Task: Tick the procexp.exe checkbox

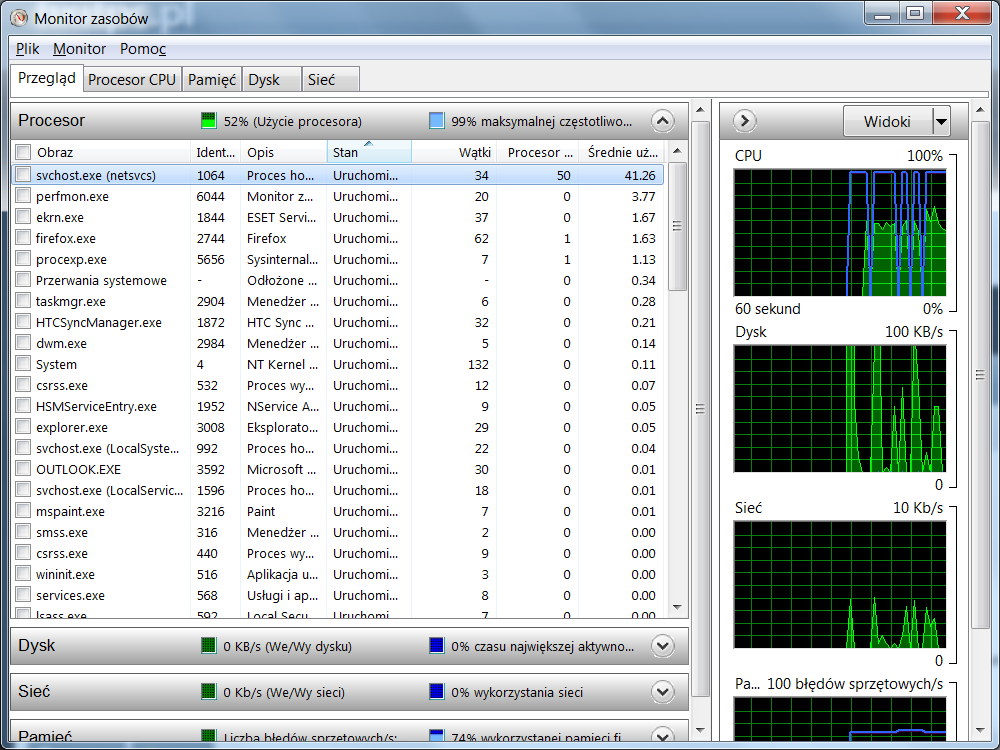Action: pos(23,258)
